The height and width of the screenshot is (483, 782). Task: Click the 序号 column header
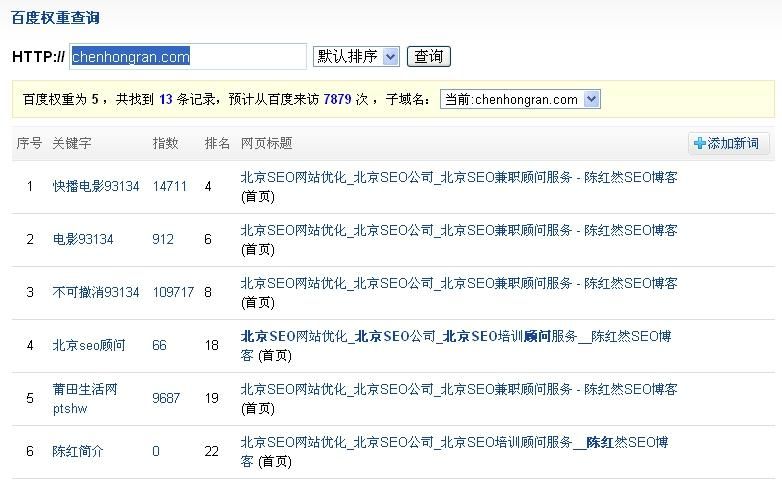(29, 144)
